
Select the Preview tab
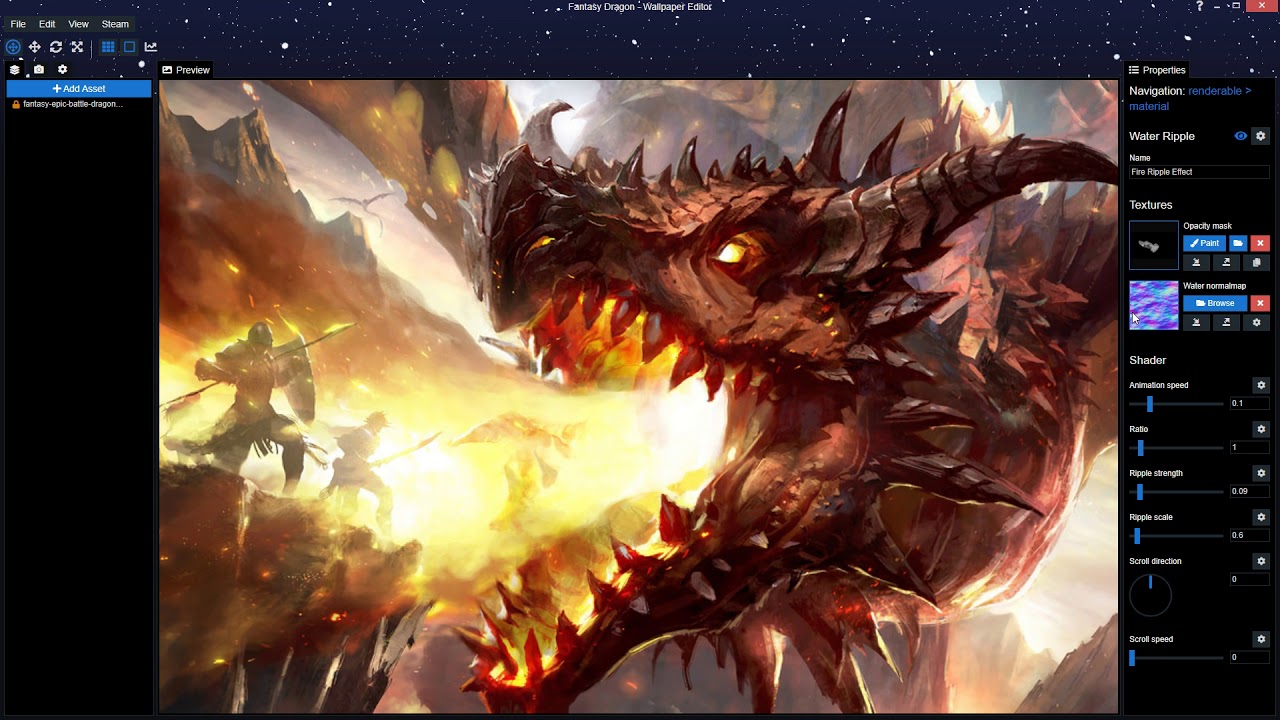pos(186,70)
